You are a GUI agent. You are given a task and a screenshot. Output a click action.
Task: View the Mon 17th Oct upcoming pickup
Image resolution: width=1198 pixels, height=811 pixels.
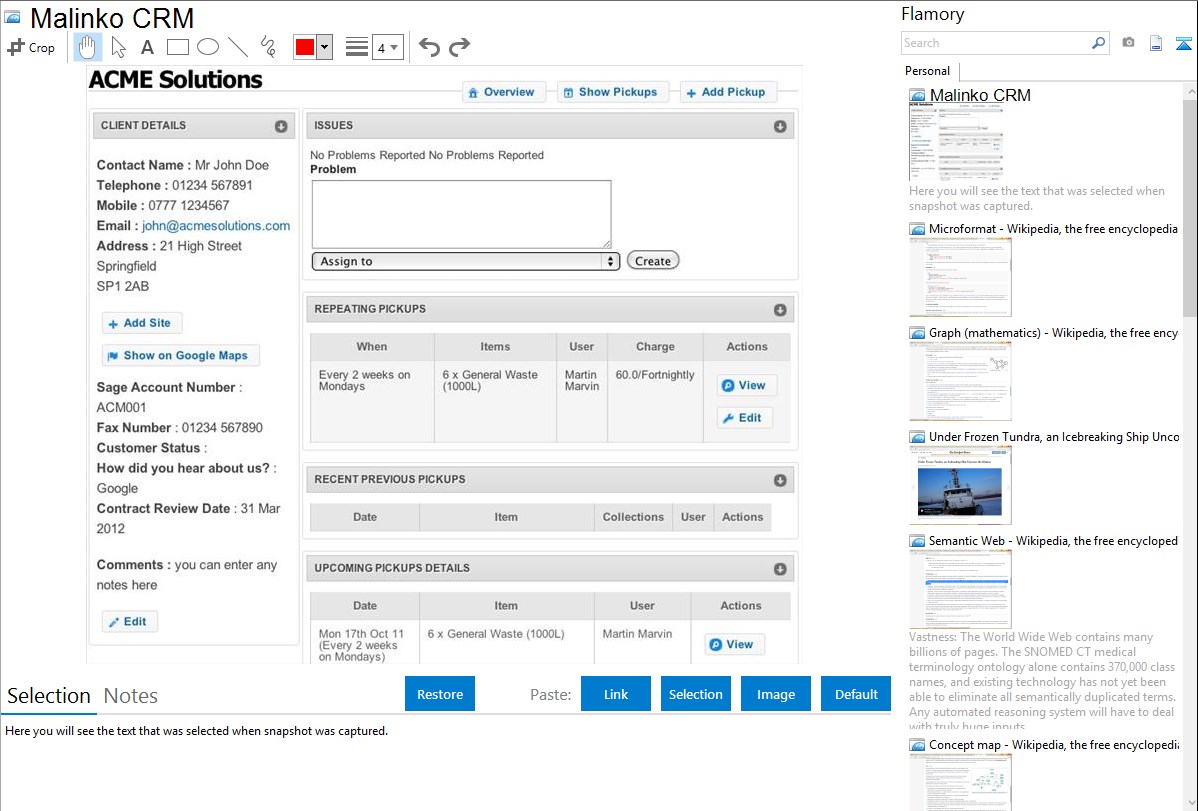[733, 644]
